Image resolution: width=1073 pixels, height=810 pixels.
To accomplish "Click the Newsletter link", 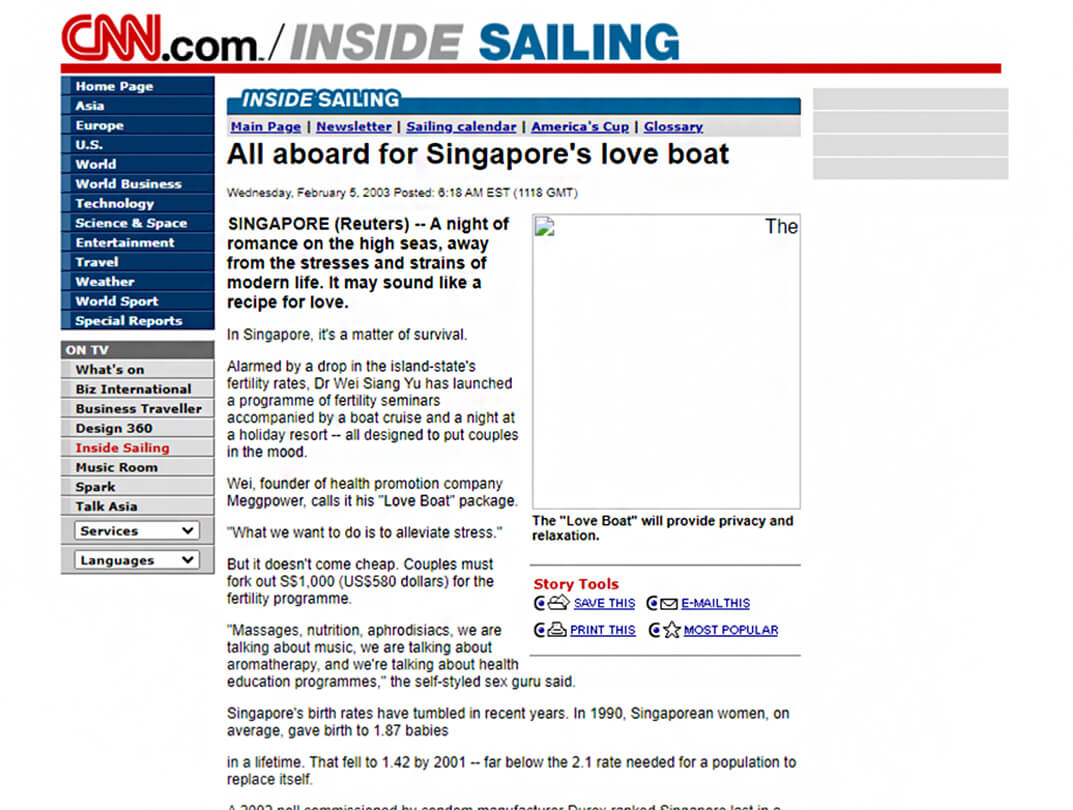I will click(354, 127).
